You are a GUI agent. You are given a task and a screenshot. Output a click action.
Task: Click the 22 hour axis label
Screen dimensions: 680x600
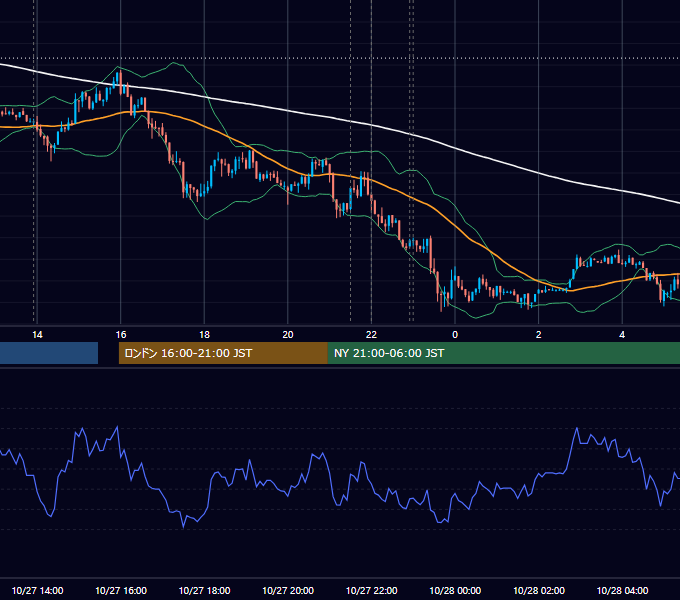tap(371, 335)
